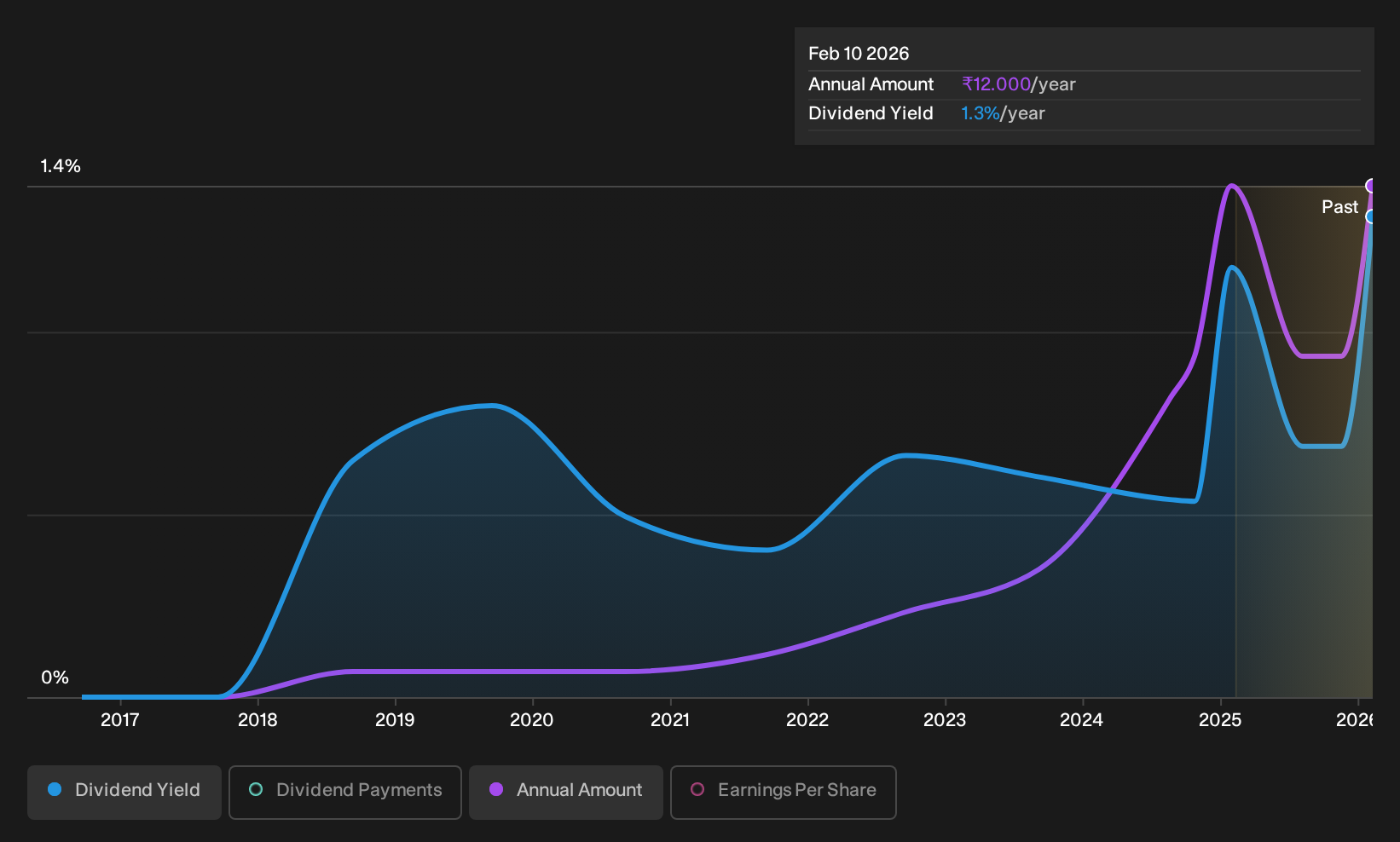Click the purple data point marker at chart end
Image resolution: width=1400 pixels, height=842 pixels.
1371,186
